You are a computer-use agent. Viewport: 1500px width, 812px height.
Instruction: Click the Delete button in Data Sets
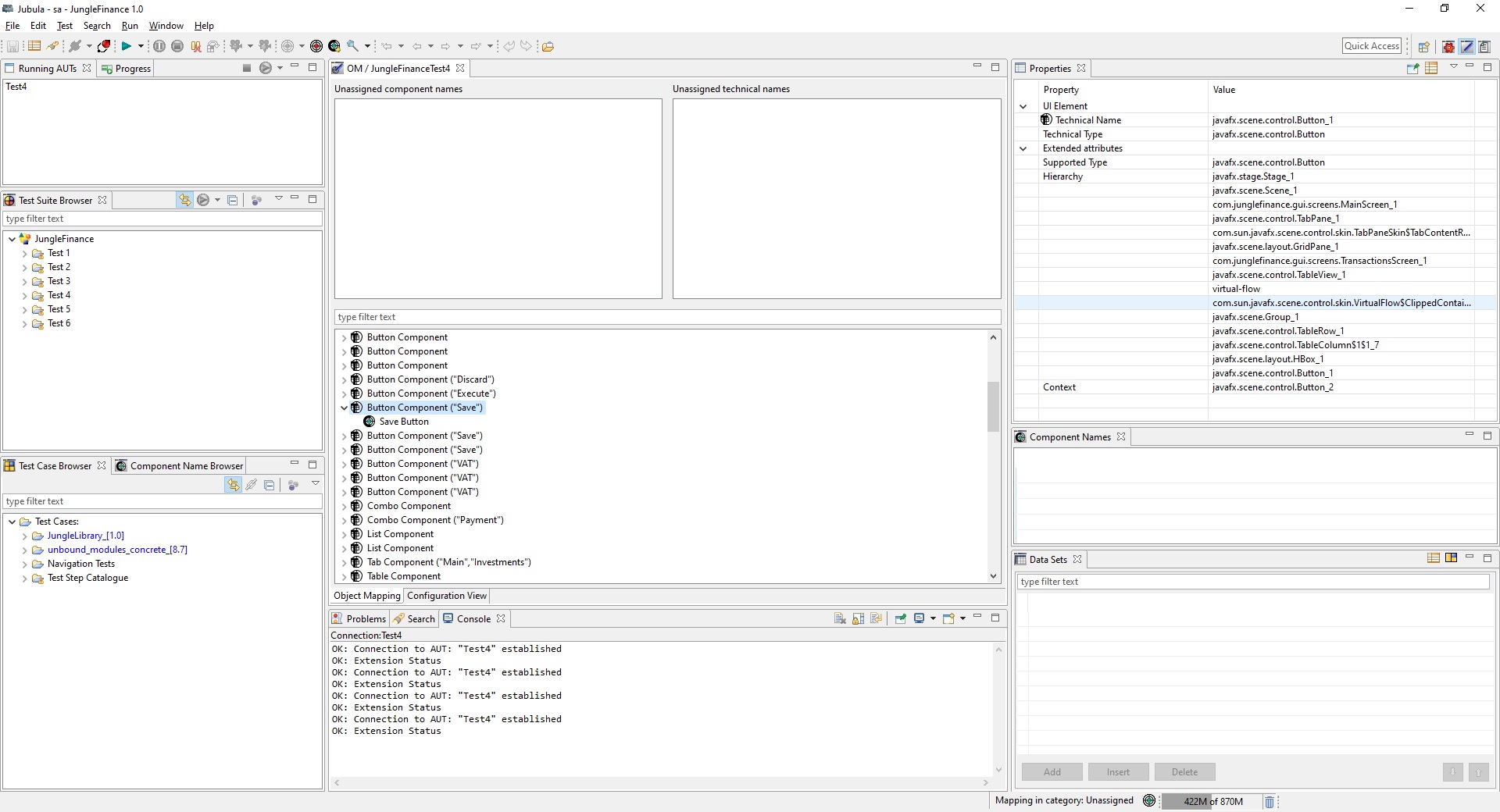[1184, 772]
